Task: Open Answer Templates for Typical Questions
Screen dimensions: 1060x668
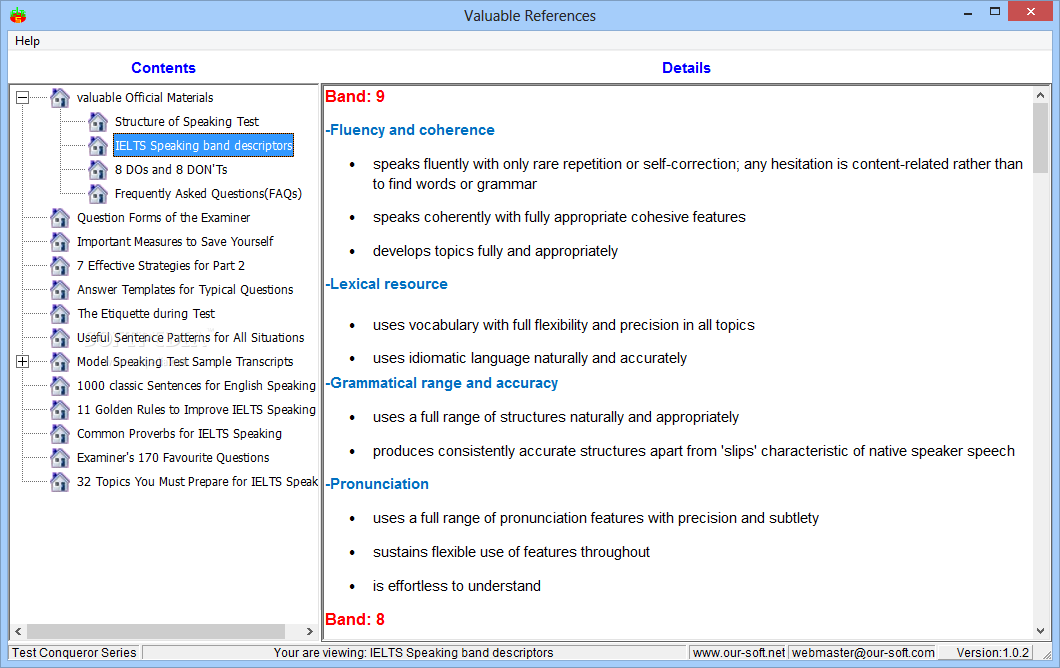Action: pos(185,289)
